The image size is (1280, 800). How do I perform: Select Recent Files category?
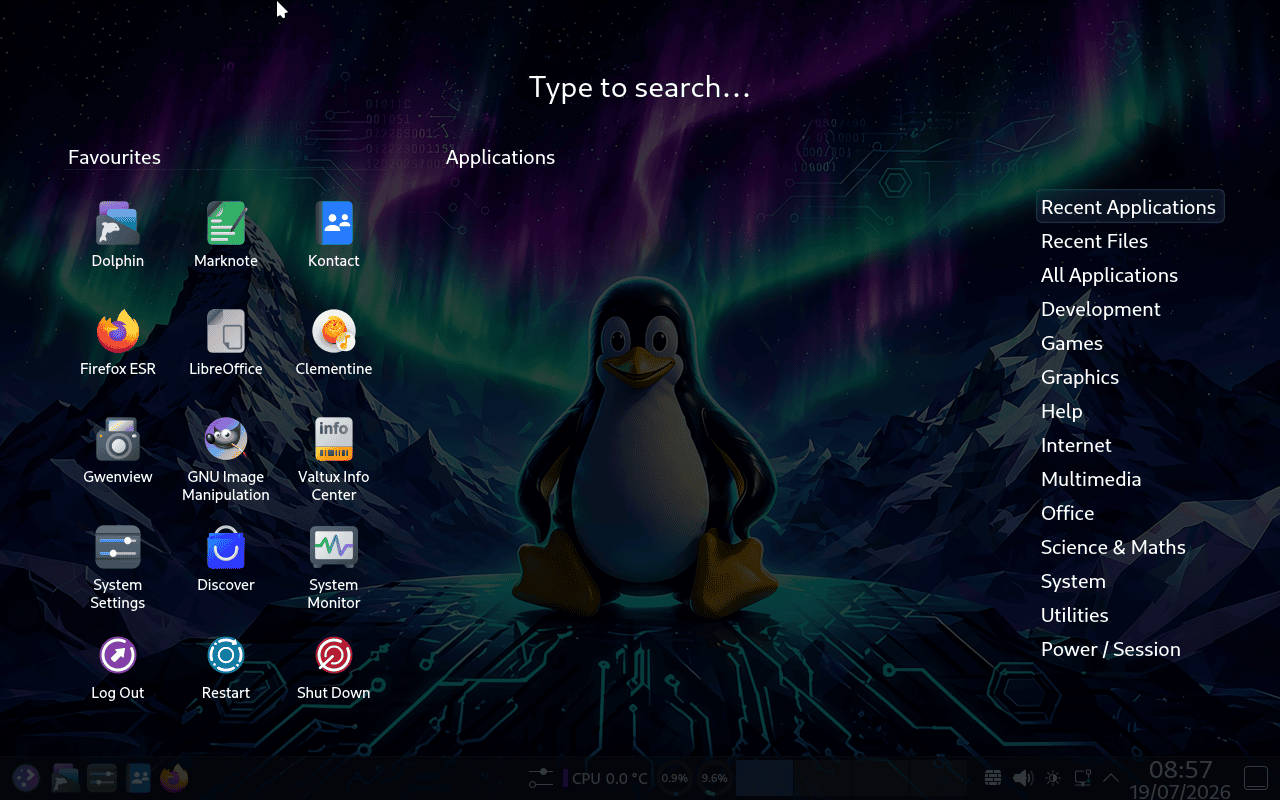[1094, 241]
